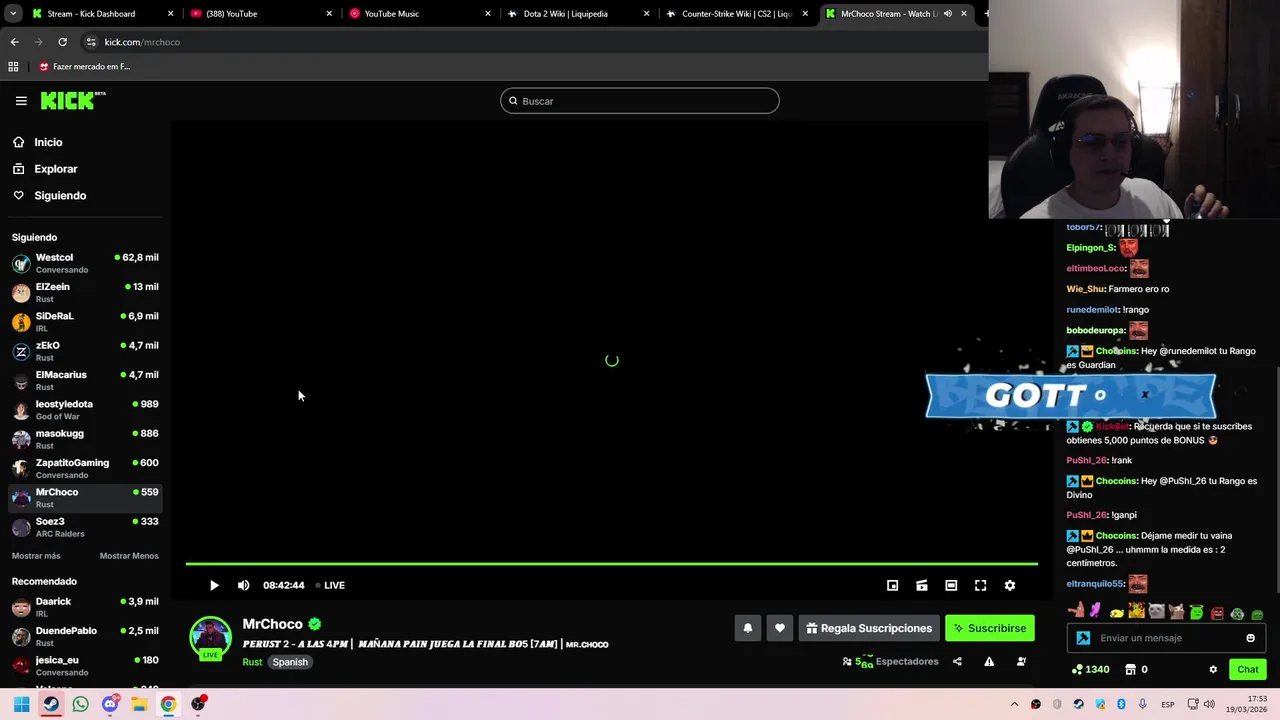
Task: Select leostyledota in the following list
Action: (85, 410)
